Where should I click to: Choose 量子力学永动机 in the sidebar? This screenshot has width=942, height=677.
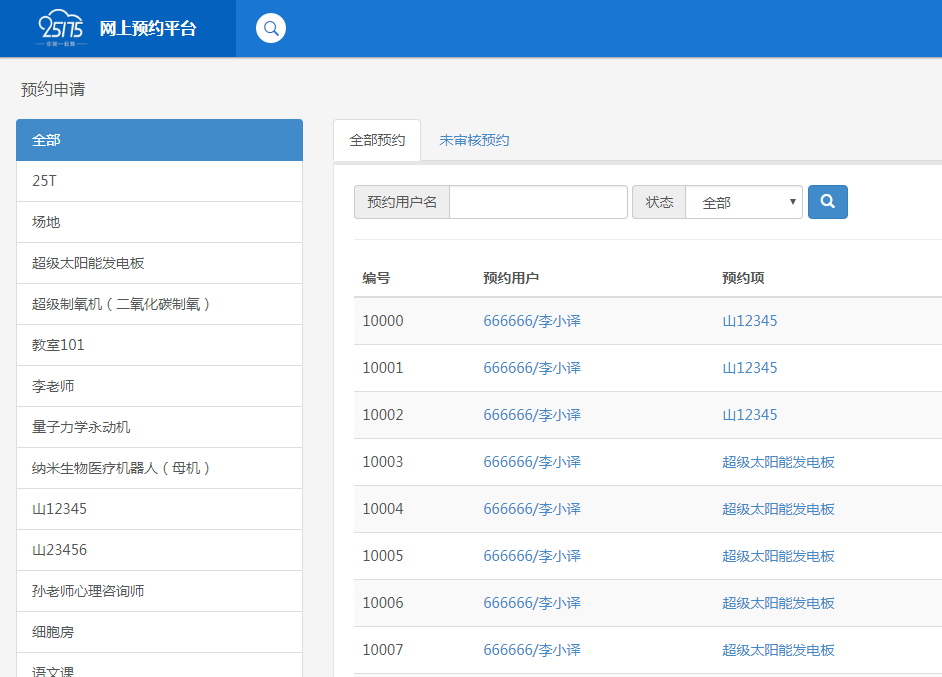coord(159,427)
